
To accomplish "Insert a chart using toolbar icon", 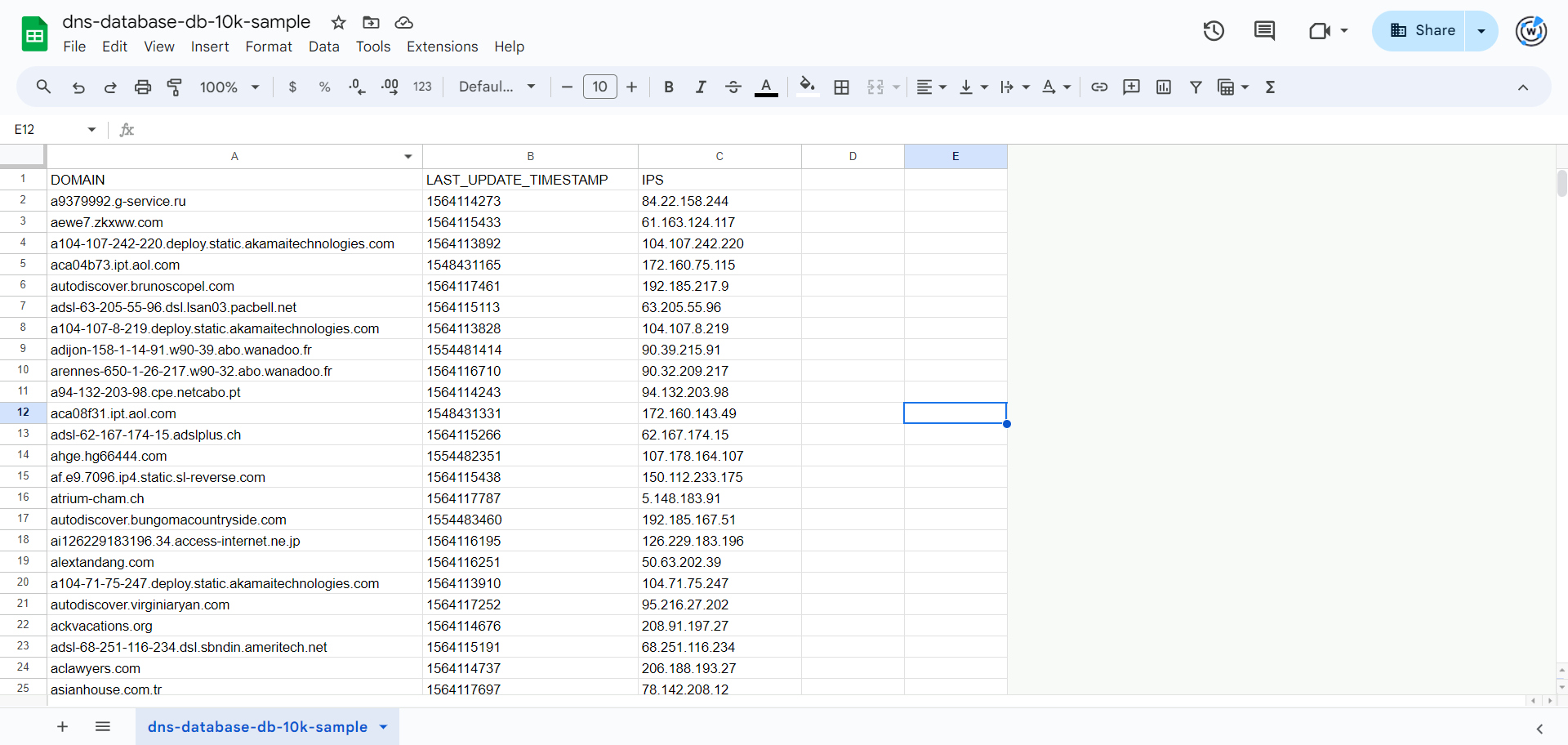I will (1164, 87).
